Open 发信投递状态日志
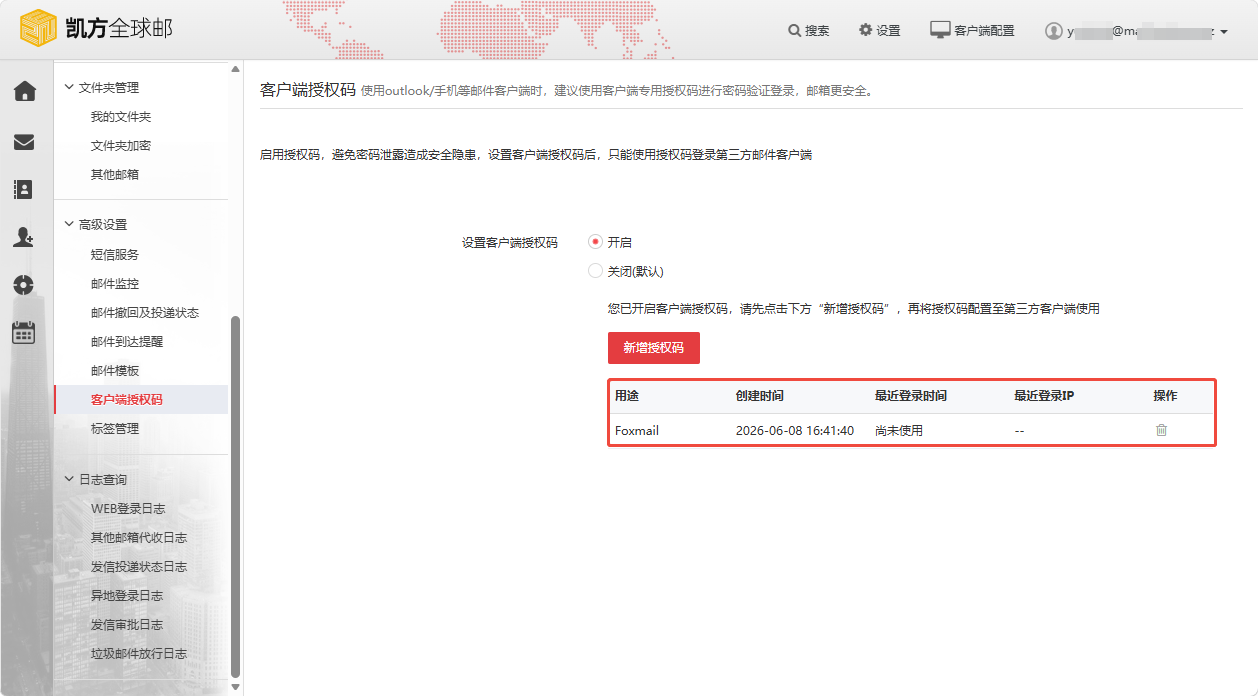Viewport: 1258px width, 696px height. point(139,567)
